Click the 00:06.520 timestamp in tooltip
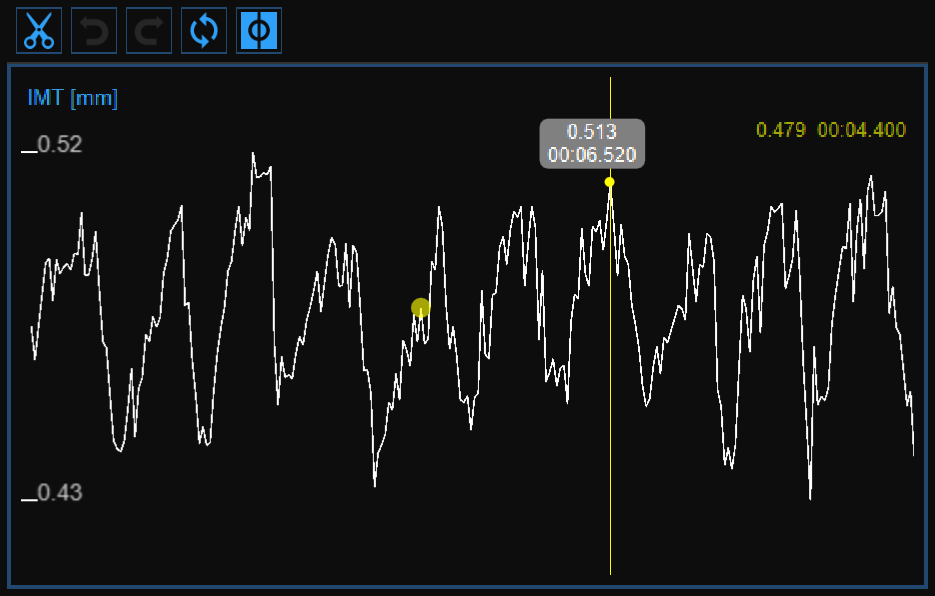 tap(592, 155)
